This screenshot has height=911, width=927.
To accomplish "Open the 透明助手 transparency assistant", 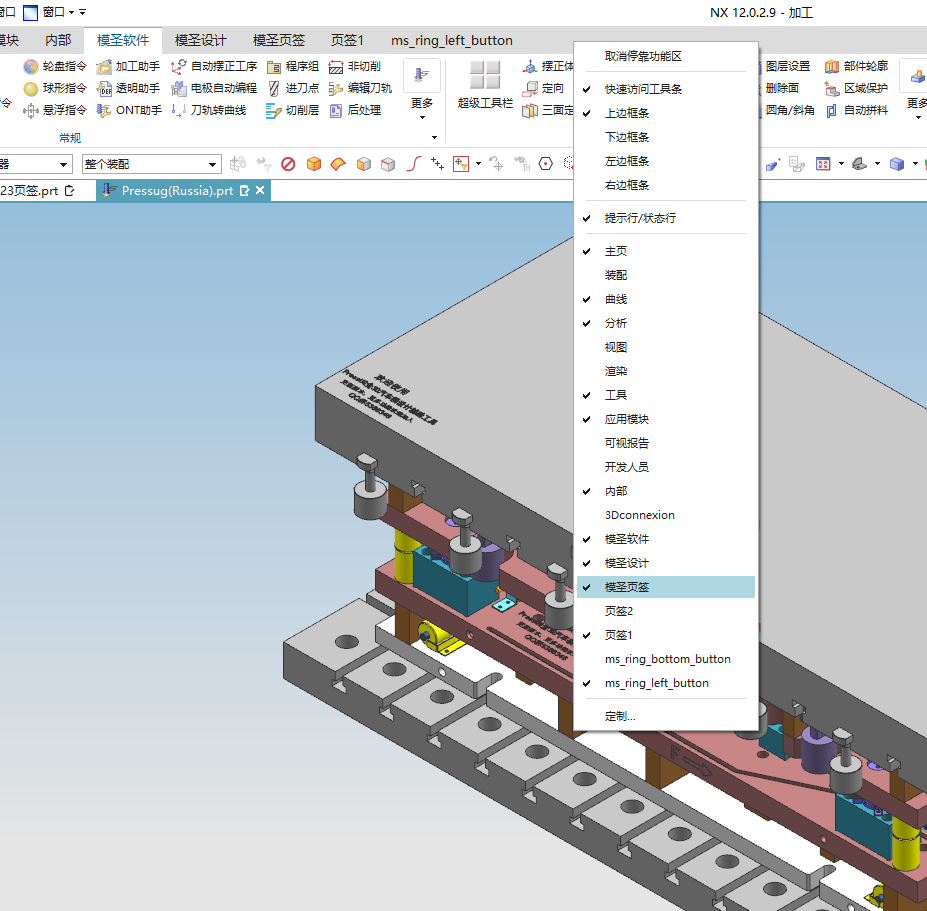I will point(128,88).
